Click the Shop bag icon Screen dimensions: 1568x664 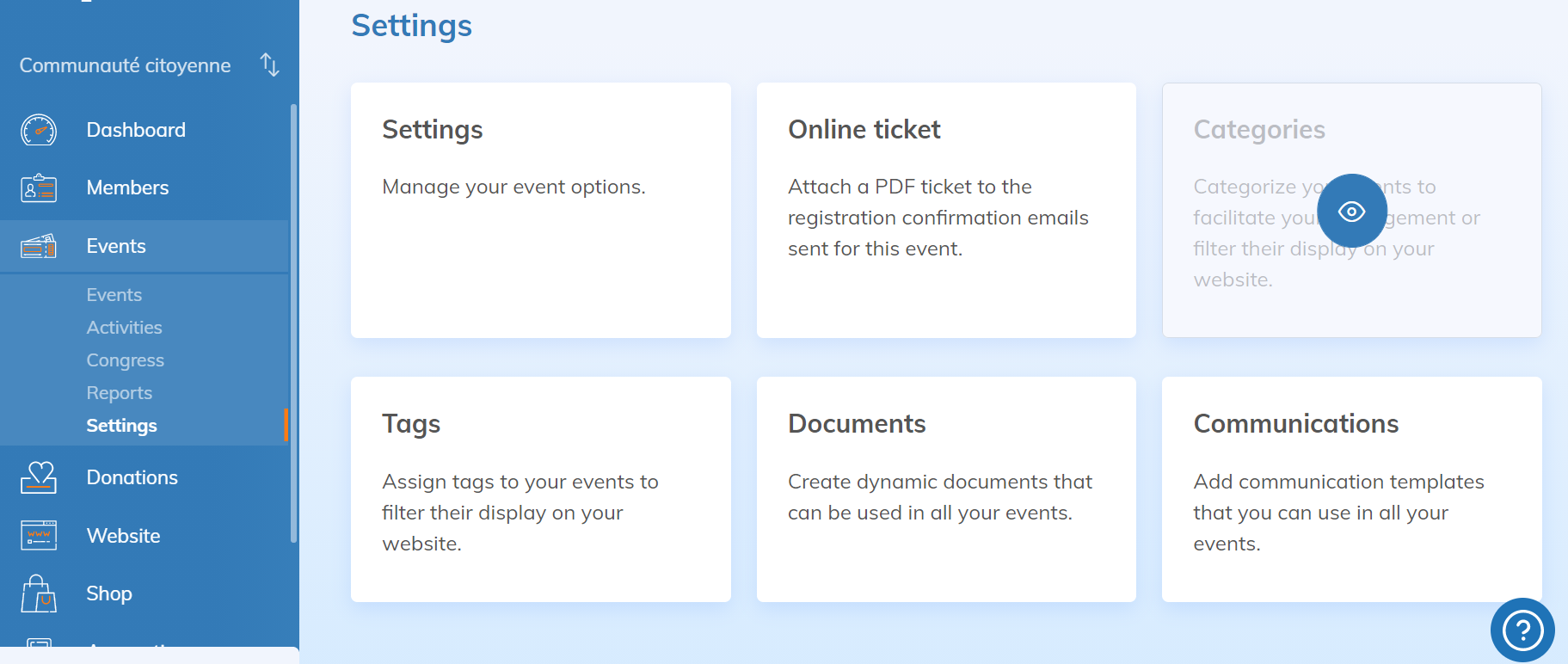tap(39, 593)
